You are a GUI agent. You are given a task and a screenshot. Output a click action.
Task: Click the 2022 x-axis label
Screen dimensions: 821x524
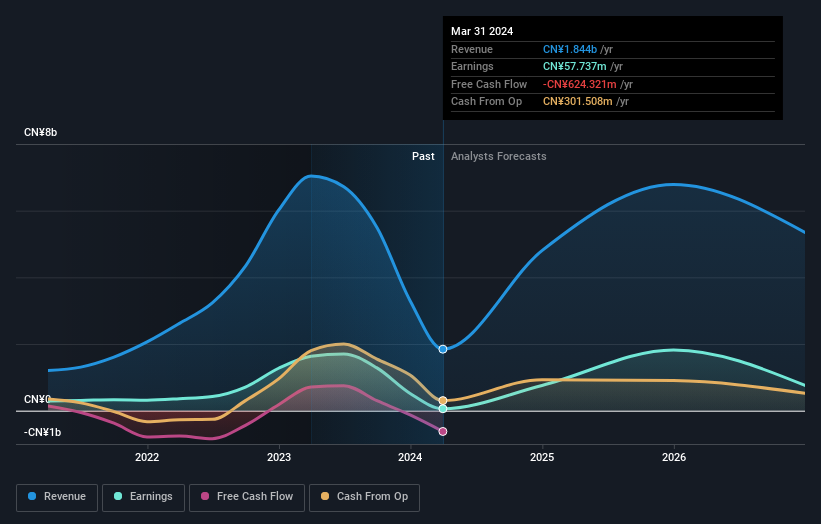pos(147,457)
